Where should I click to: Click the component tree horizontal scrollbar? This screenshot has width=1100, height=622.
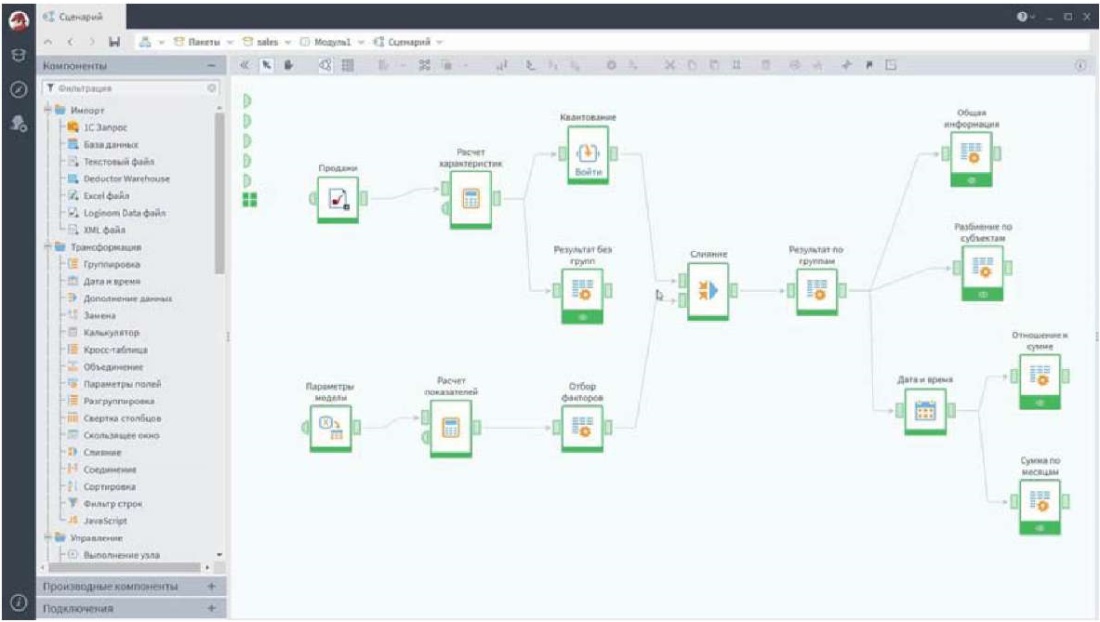(124, 567)
